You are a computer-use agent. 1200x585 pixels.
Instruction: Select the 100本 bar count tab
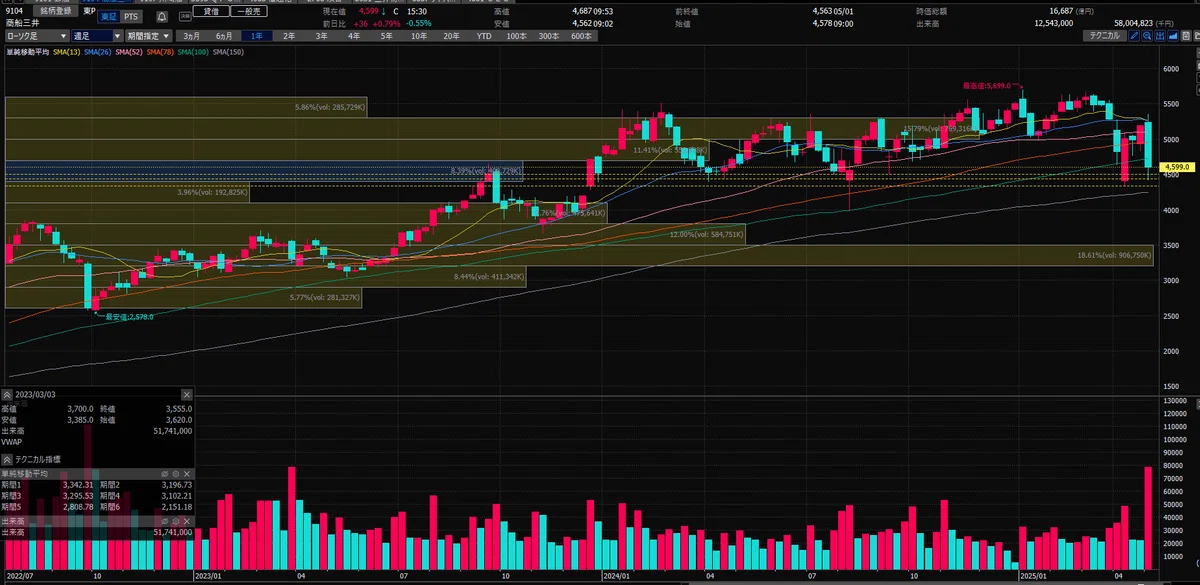coord(516,36)
